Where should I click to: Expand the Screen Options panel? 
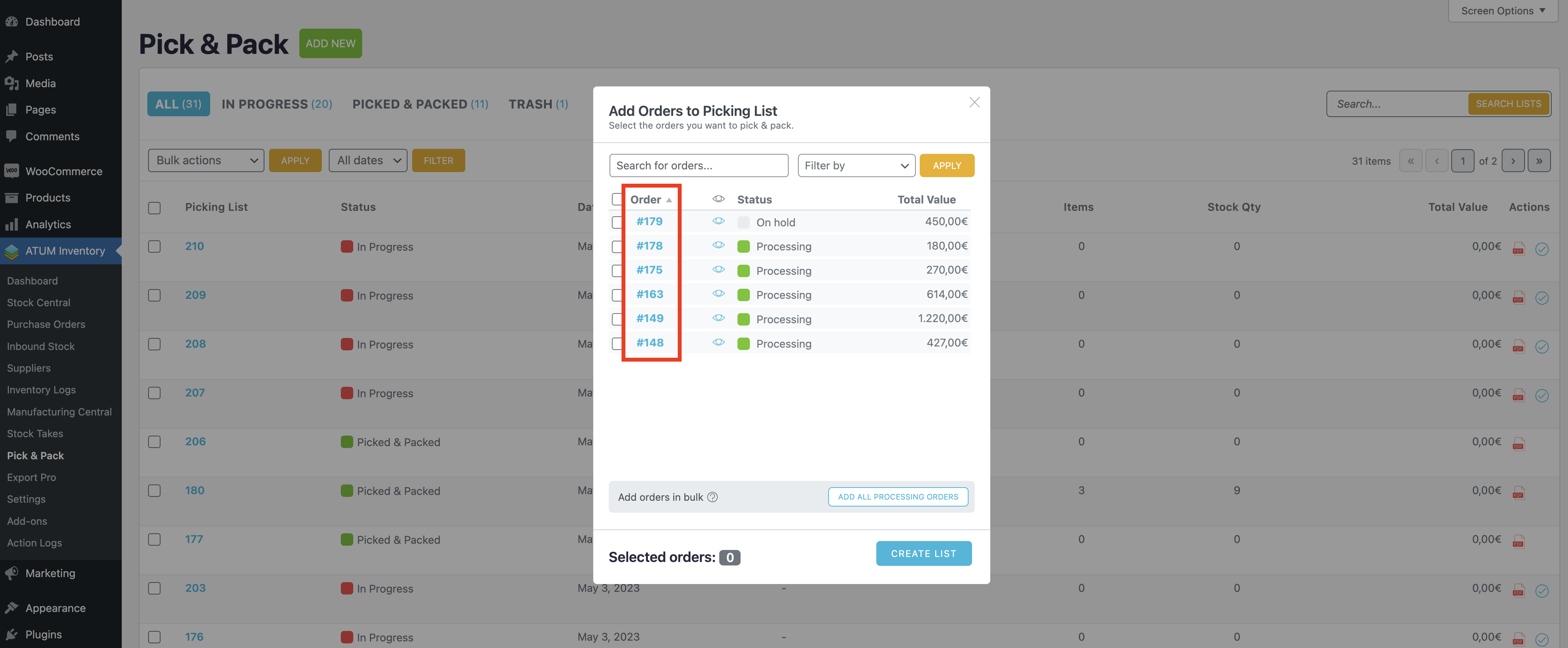pos(1503,11)
